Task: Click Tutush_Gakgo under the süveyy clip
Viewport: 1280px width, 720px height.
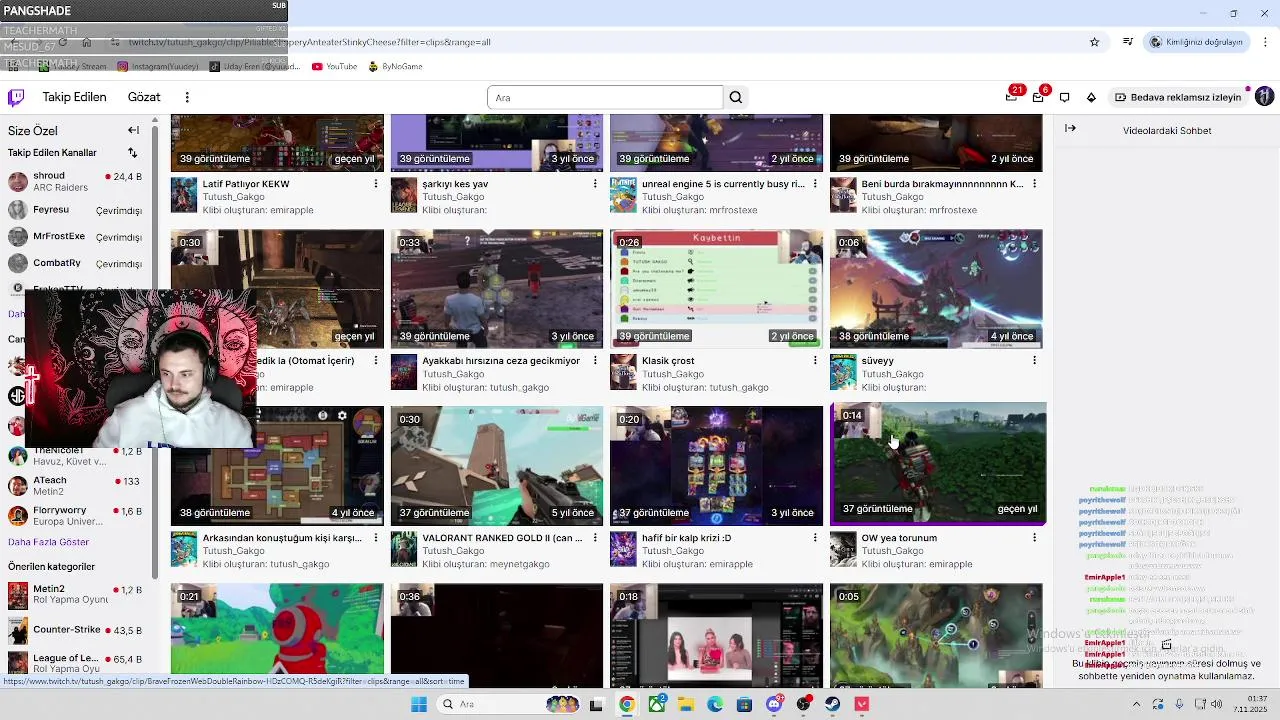Action: (x=892, y=374)
